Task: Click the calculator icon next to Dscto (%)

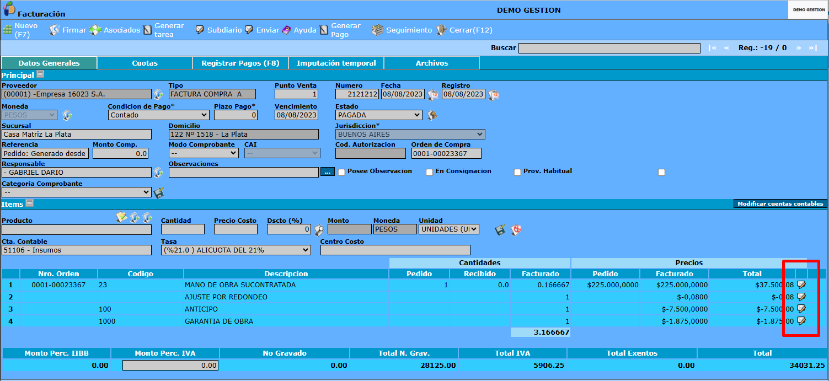Action: tap(318, 229)
